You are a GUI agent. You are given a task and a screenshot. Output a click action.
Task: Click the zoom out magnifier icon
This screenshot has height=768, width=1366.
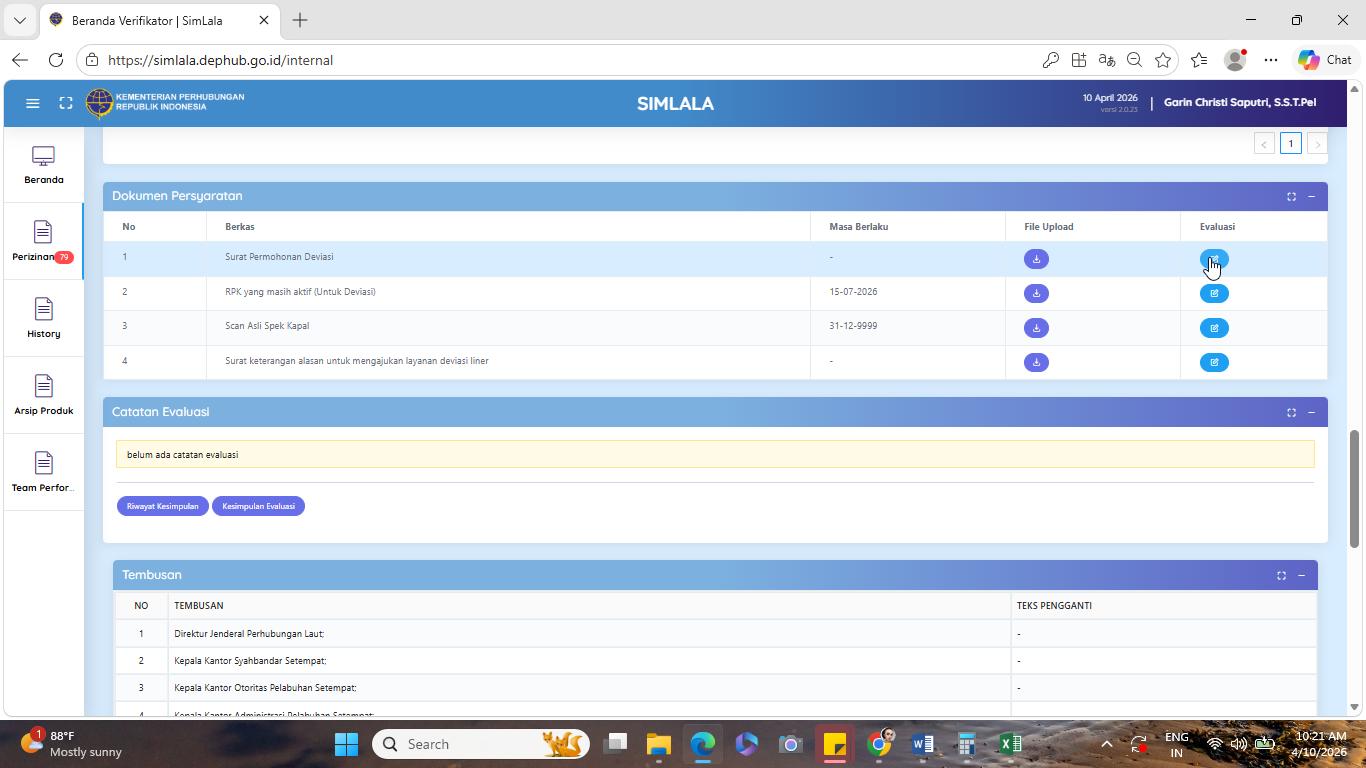[1134, 60]
